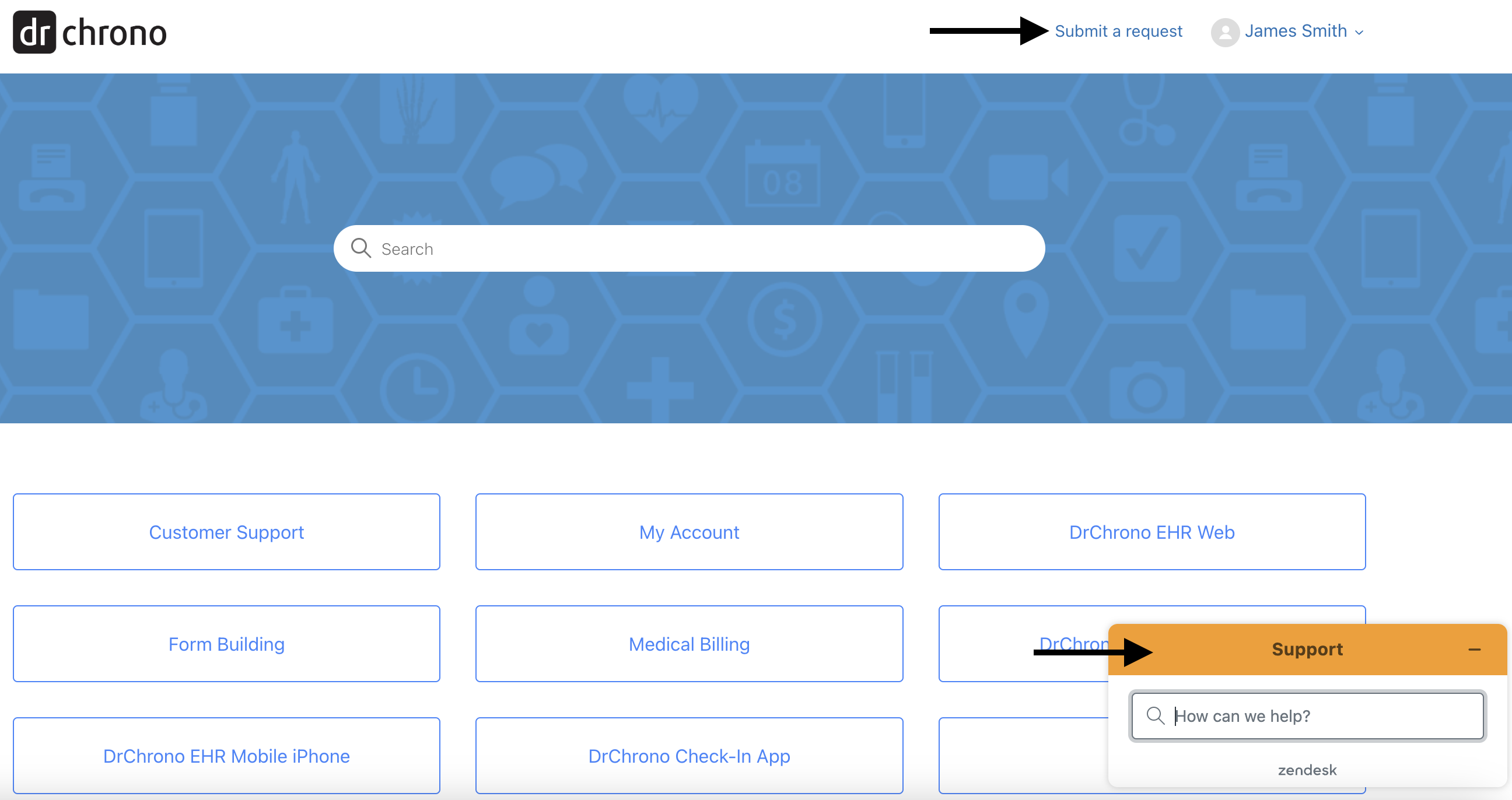This screenshot has width=1512, height=800.
Task: Open the DrChrono Check-In App category
Action: tap(689, 756)
